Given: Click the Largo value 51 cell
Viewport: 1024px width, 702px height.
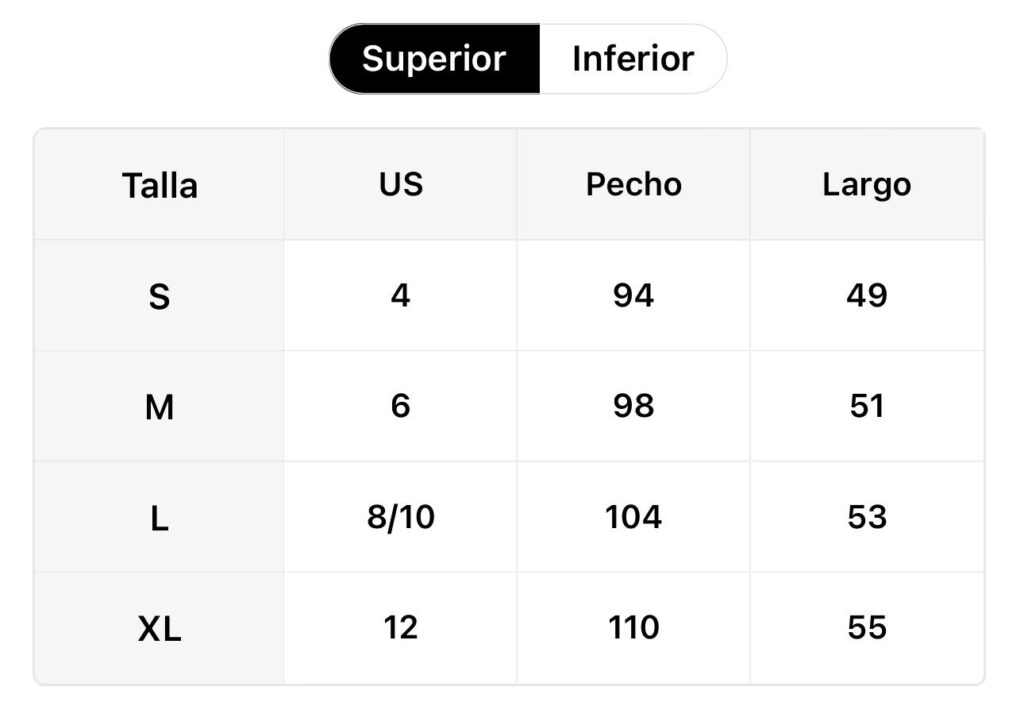Looking at the screenshot, I should (x=867, y=406).
